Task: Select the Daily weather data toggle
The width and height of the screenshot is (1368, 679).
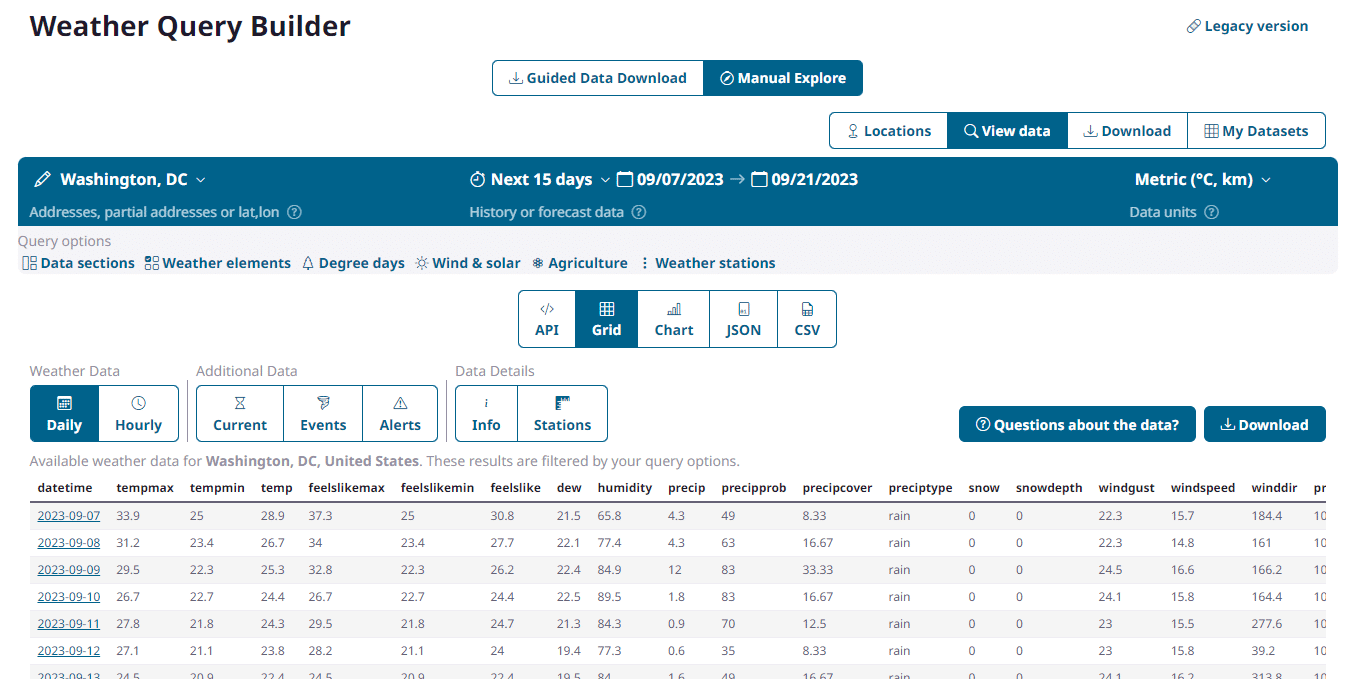Action: (64, 413)
